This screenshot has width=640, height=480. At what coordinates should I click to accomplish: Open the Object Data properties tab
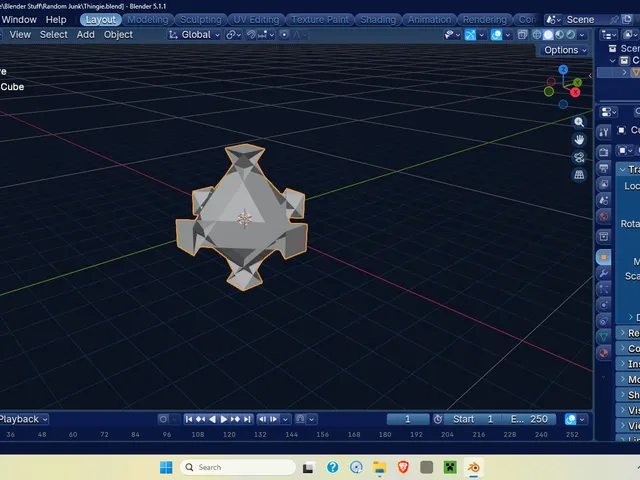[604, 336]
